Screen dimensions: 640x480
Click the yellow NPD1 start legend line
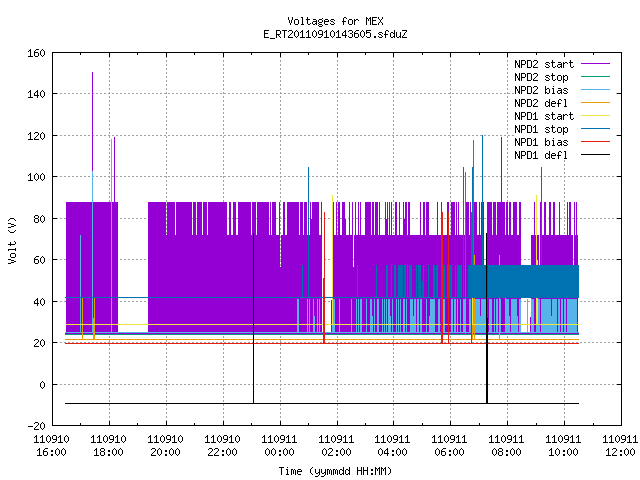tap(595, 116)
